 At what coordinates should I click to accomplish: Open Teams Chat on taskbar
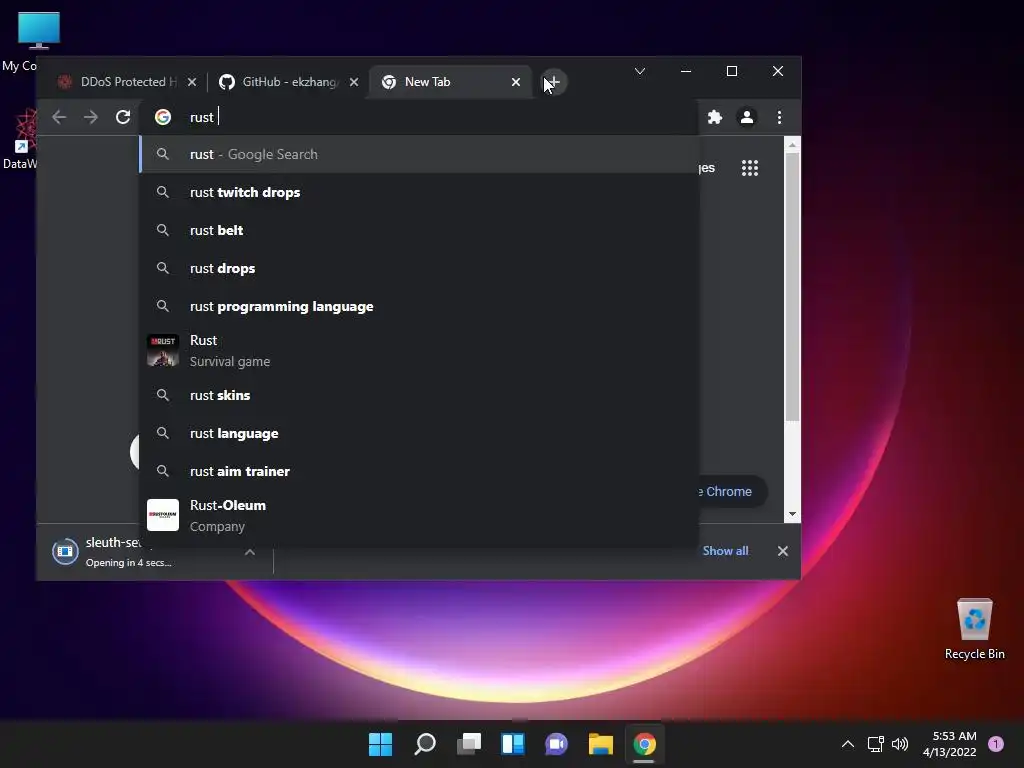point(556,744)
